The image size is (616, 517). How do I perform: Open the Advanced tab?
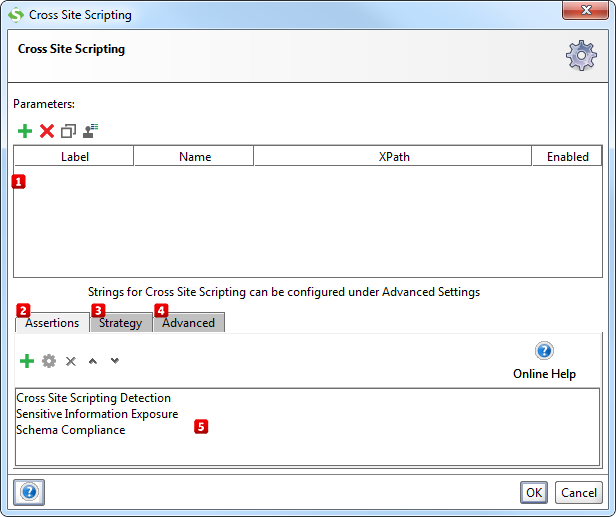click(x=189, y=323)
